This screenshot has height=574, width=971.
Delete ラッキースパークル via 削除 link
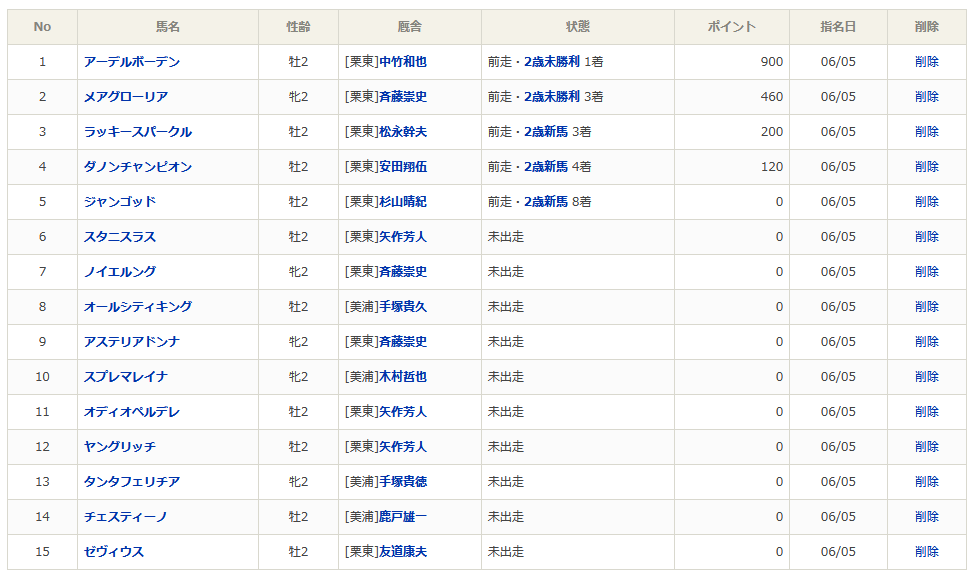pos(927,132)
